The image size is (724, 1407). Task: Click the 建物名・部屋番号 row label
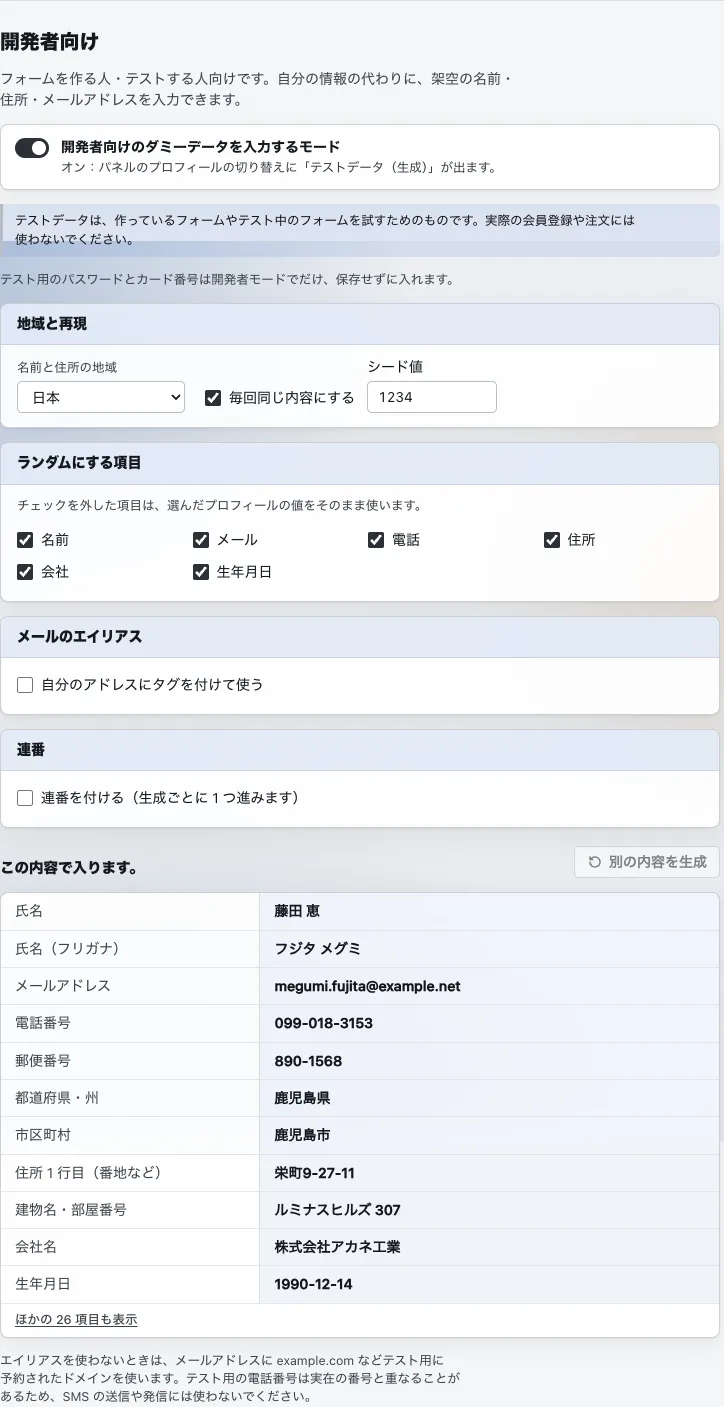[x=71, y=1210]
